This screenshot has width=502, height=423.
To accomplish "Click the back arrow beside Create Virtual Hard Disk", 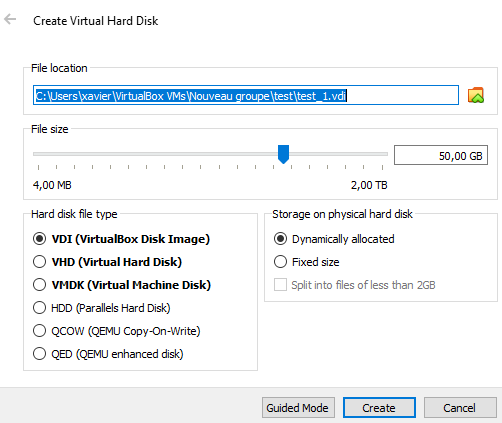I will (10, 19).
